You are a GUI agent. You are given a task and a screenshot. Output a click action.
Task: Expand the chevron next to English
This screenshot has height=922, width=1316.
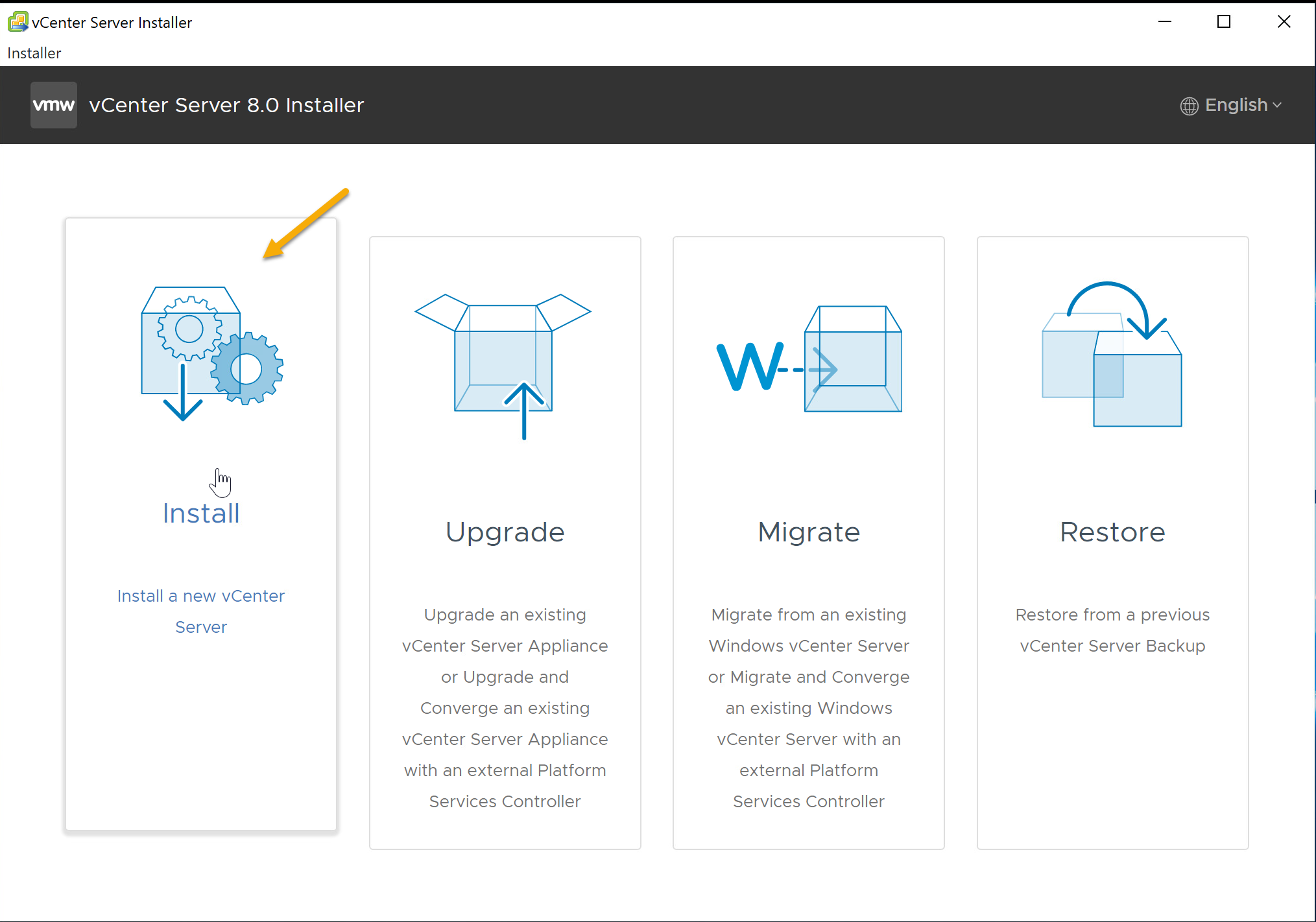click(1277, 105)
